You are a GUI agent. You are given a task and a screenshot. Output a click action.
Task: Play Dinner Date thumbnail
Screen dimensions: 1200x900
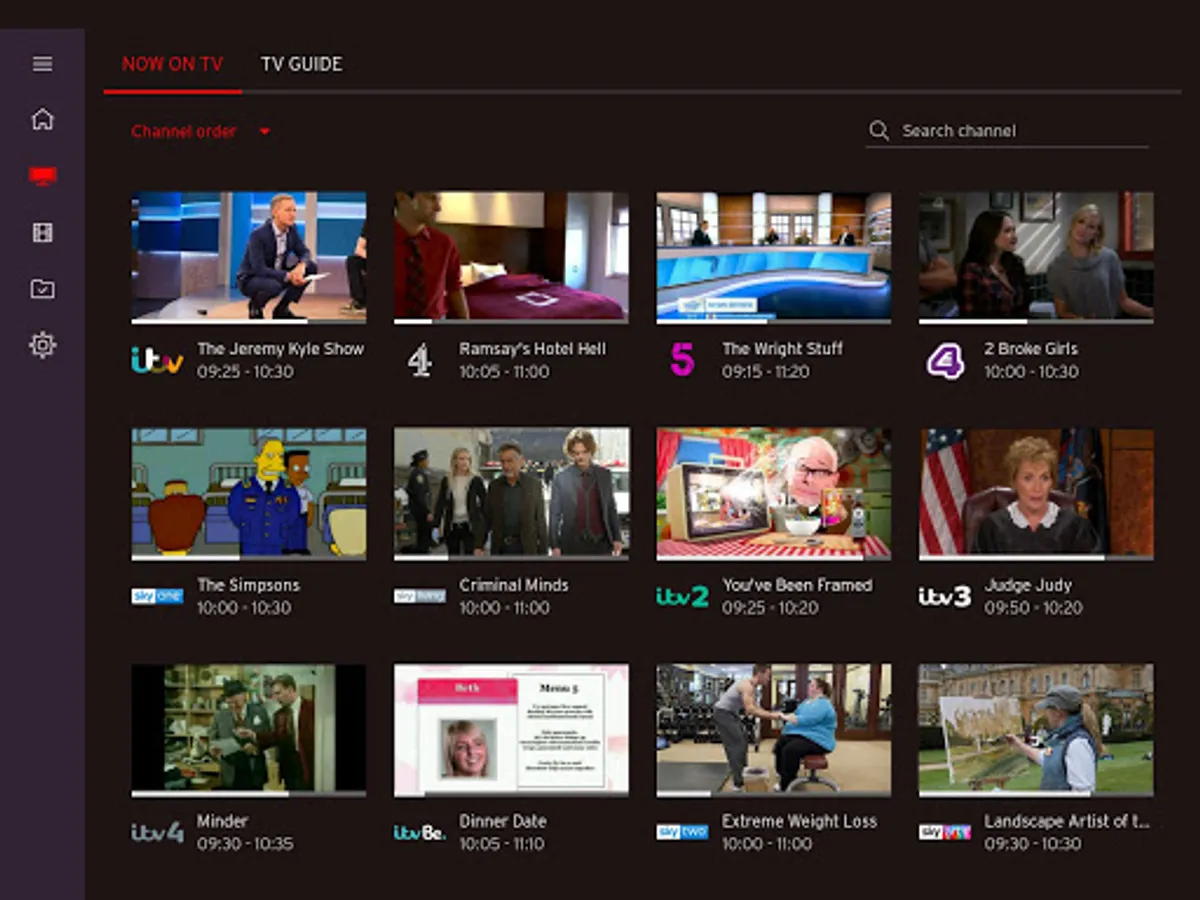click(511, 728)
